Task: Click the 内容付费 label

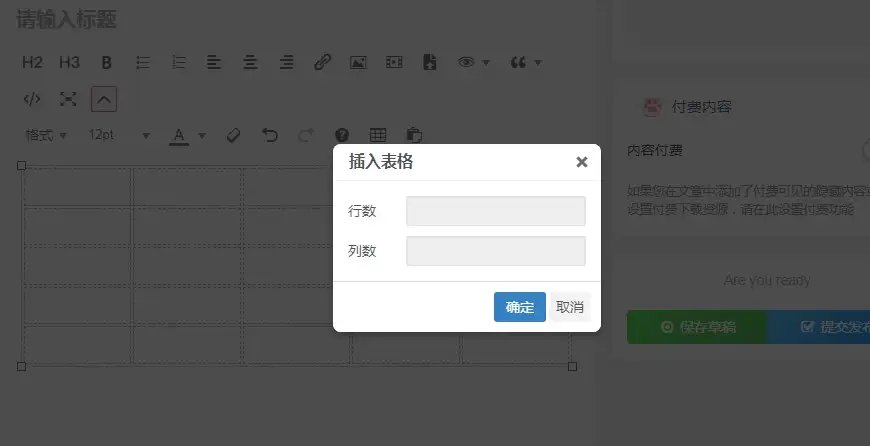Action: point(655,150)
